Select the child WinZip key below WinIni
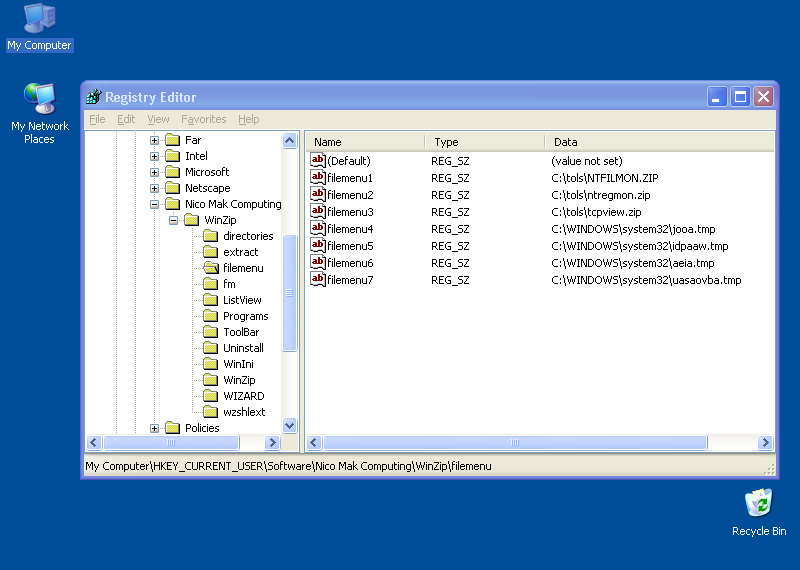The height and width of the screenshot is (570, 800). click(x=239, y=380)
